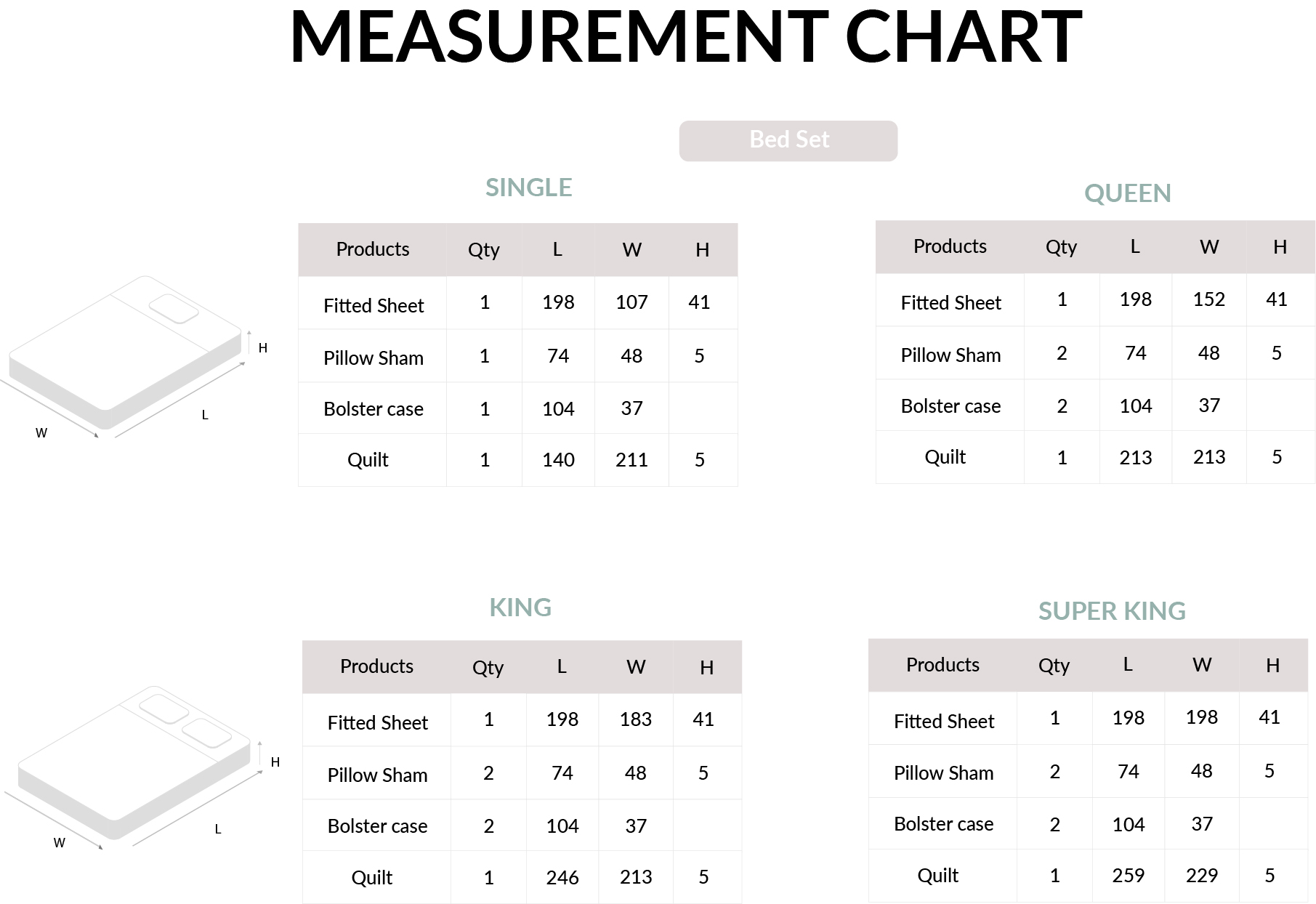Select the KING size heading
1316x904 pixels.
click(520, 607)
